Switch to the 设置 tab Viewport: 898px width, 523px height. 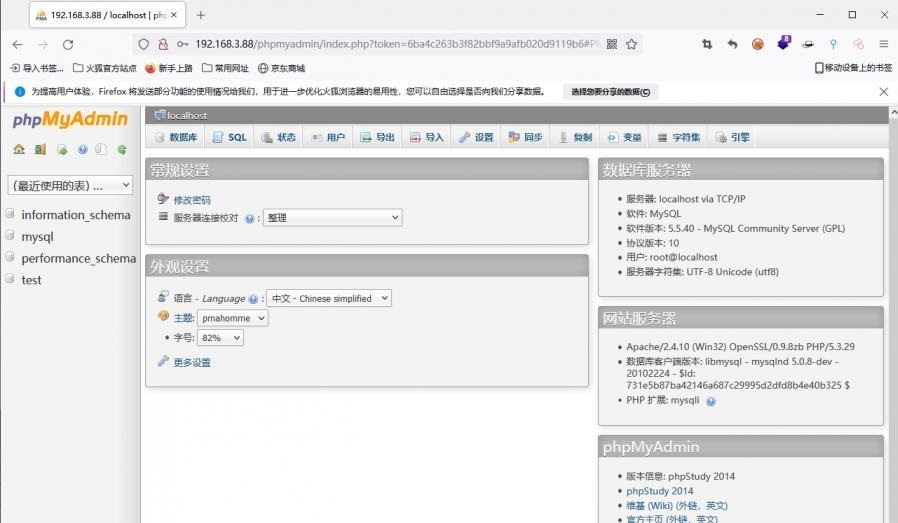coord(476,137)
